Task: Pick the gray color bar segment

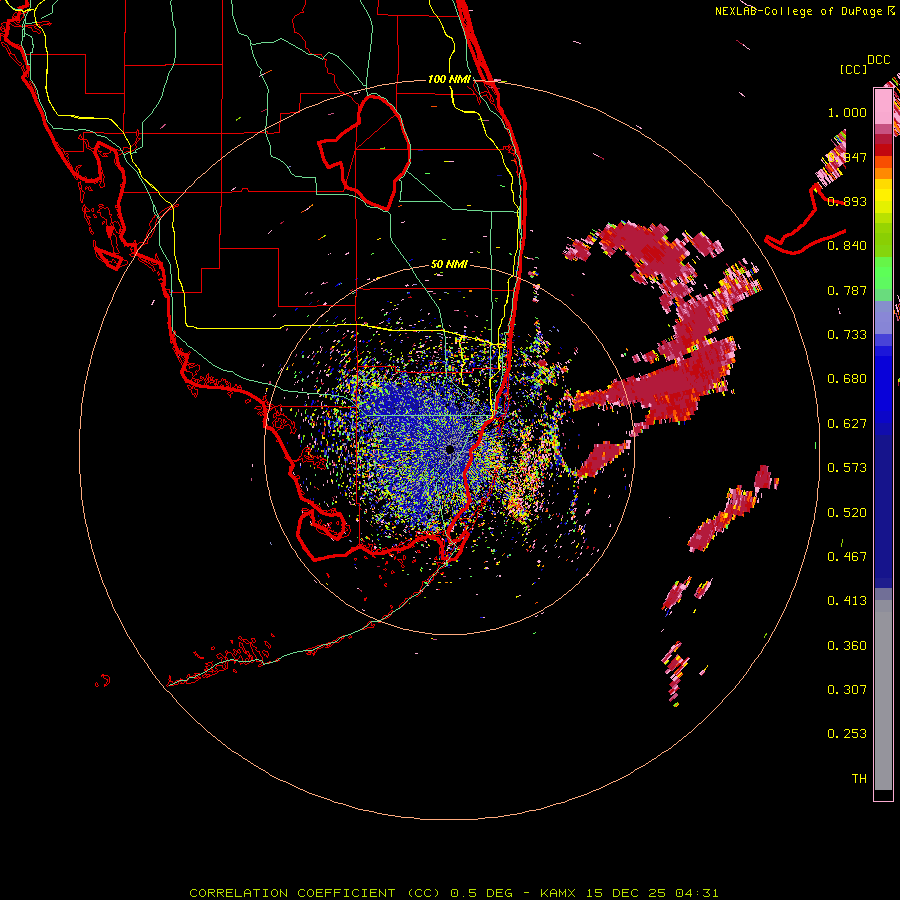Action: 883,695
